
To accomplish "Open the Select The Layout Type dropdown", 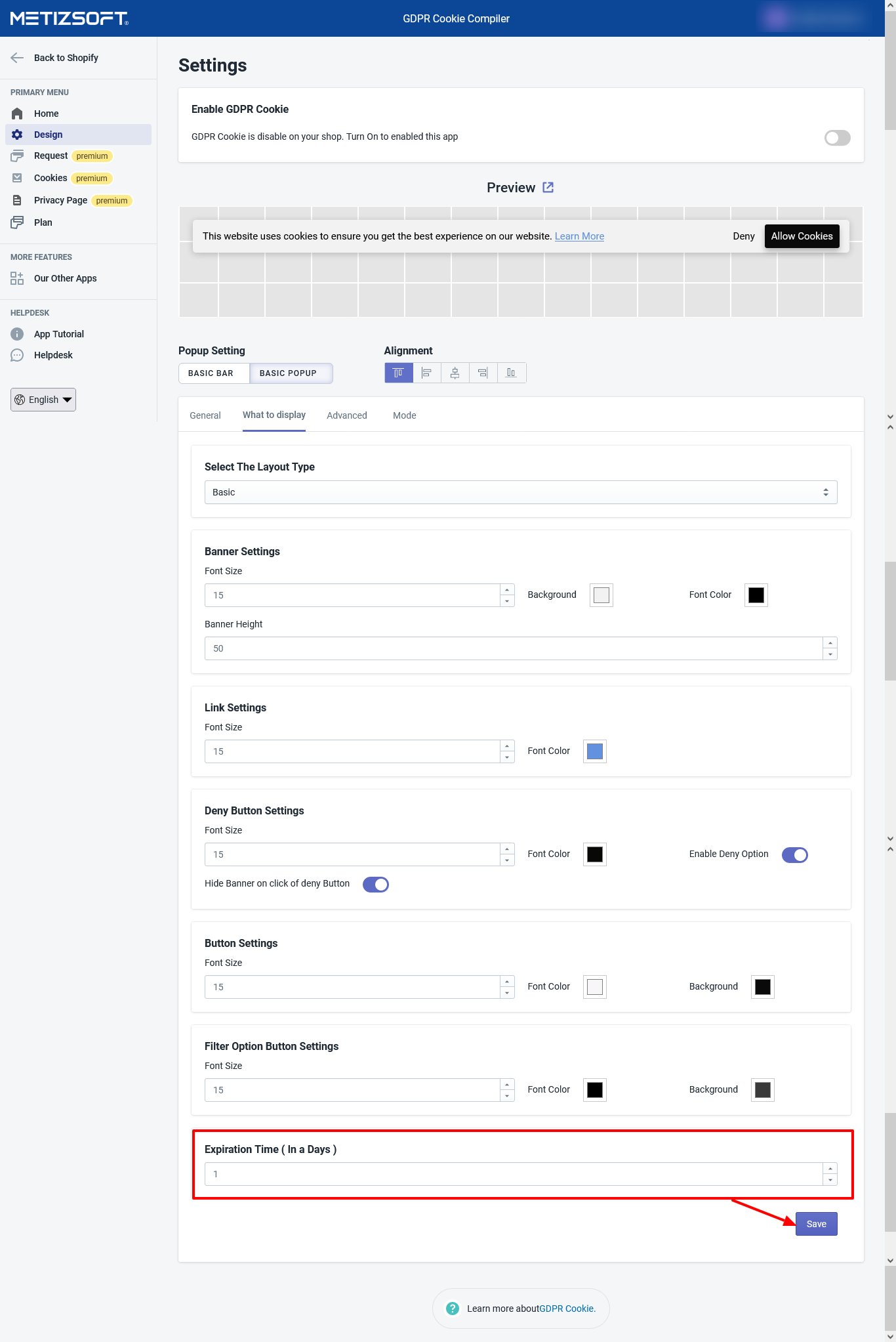I will click(x=520, y=492).
